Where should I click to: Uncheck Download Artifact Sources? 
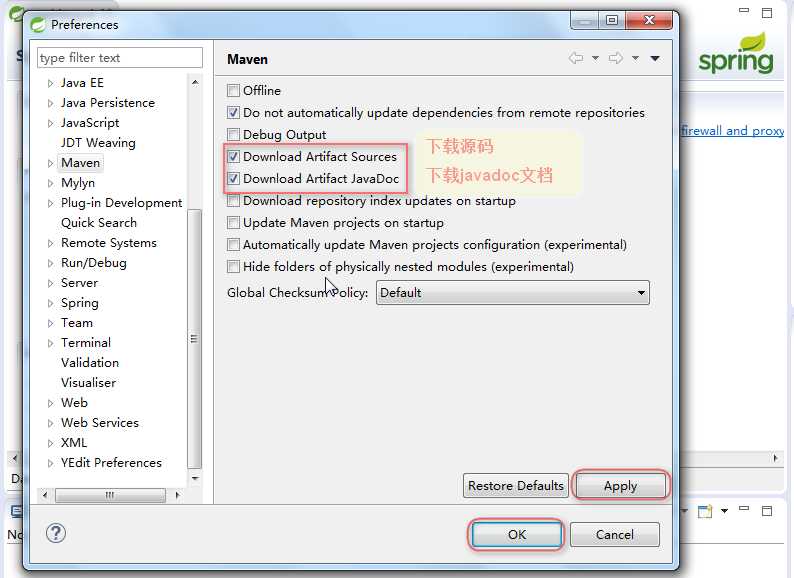point(233,157)
